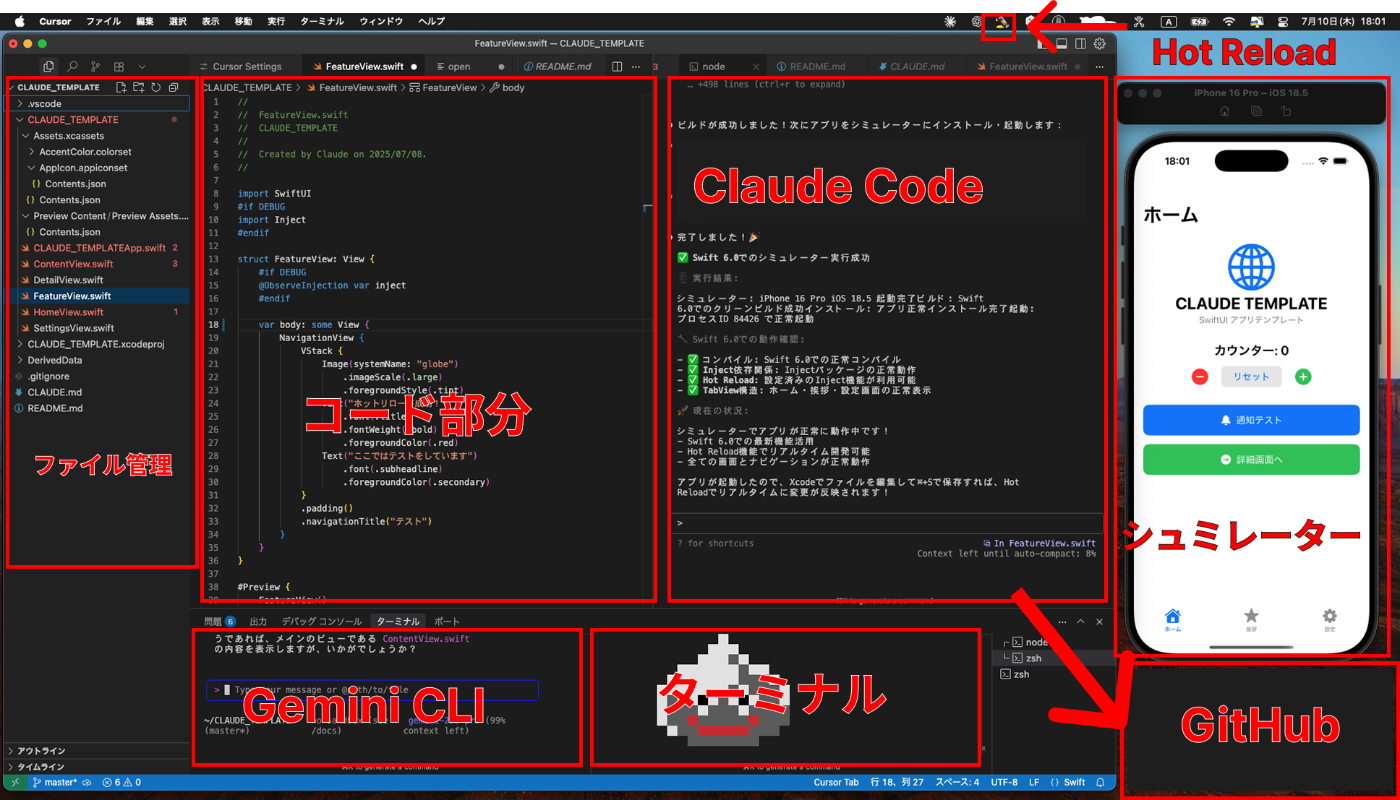Viewport: 1400px width, 800px height.
Task: Open .gitignore file in explorer
Action: tap(97, 376)
